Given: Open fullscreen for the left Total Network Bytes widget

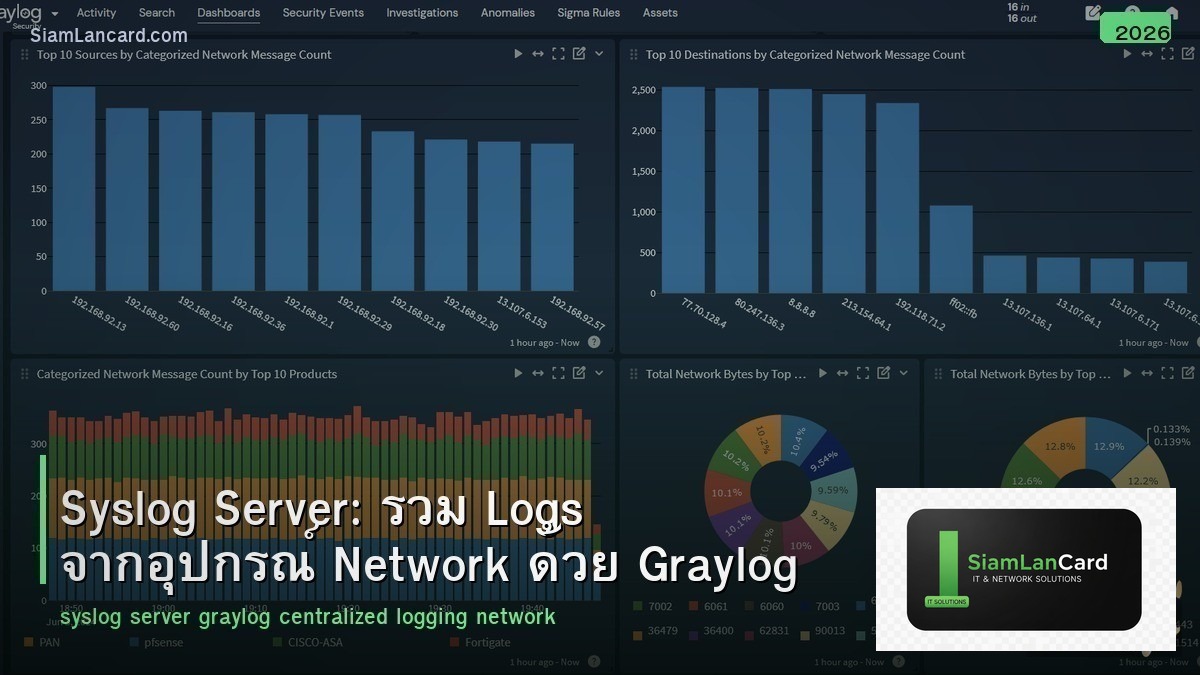Looking at the screenshot, I should click(x=863, y=373).
